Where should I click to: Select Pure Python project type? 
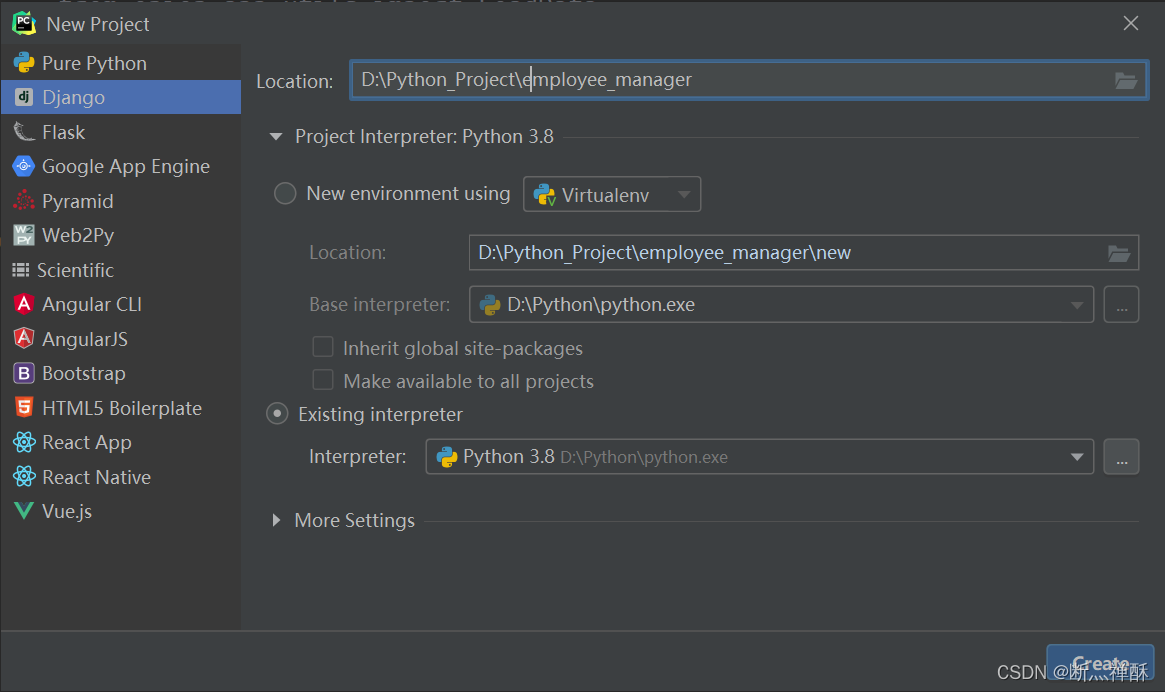point(94,63)
